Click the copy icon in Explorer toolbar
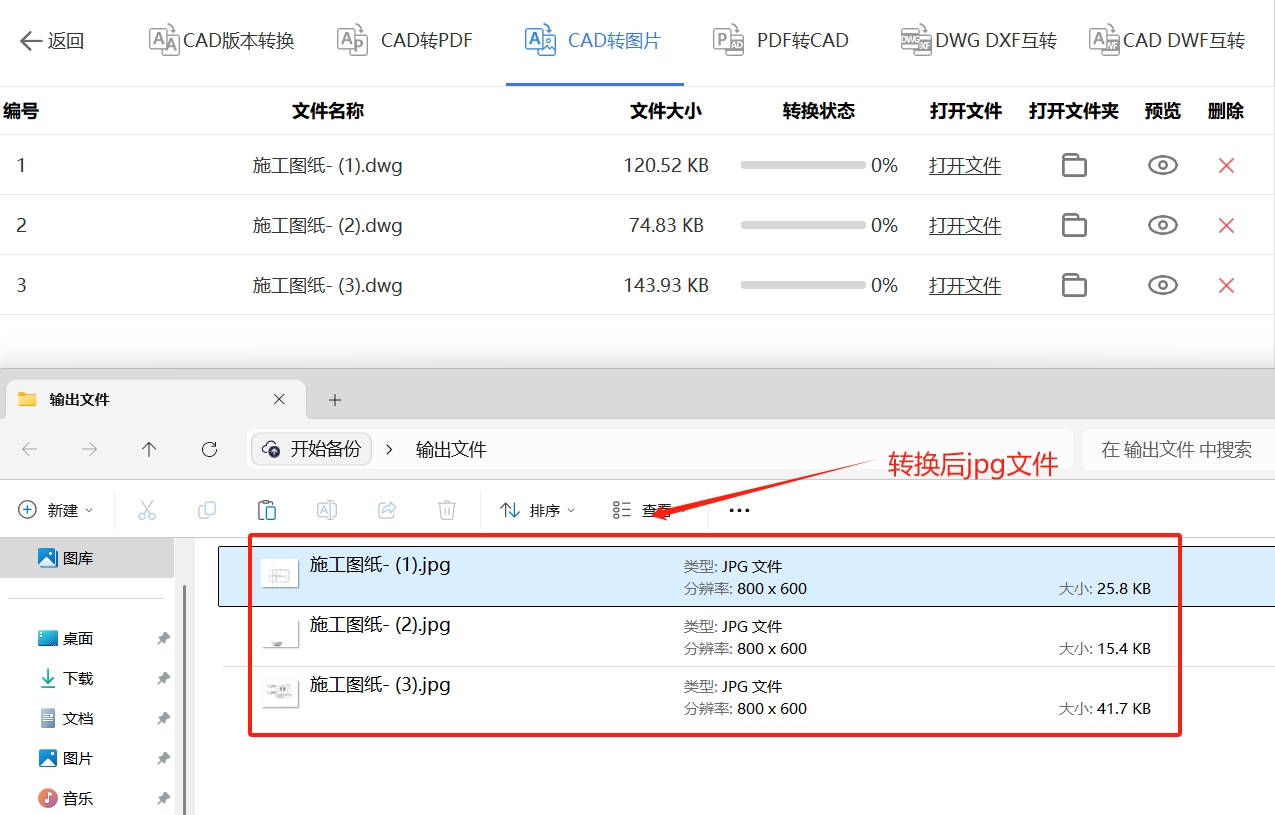The width and height of the screenshot is (1275, 815). [207, 510]
